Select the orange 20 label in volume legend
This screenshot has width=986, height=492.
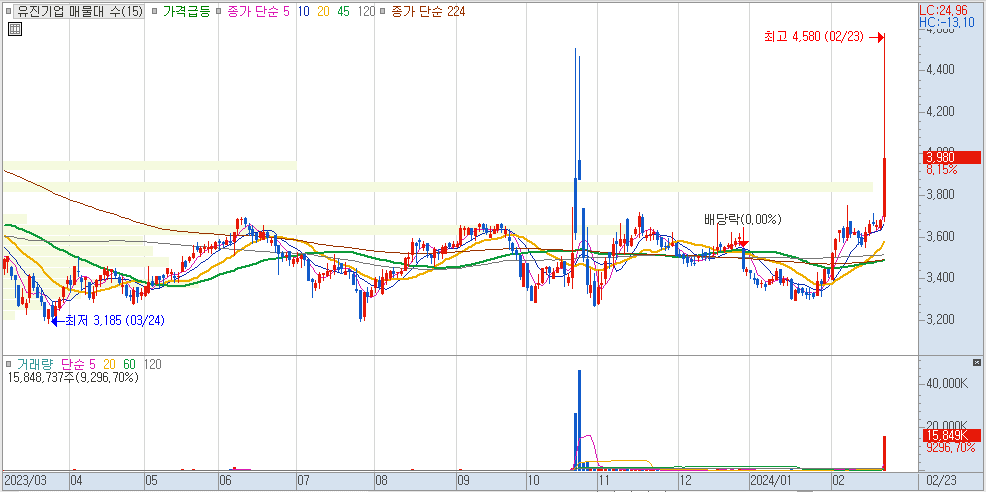click(x=109, y=364)
